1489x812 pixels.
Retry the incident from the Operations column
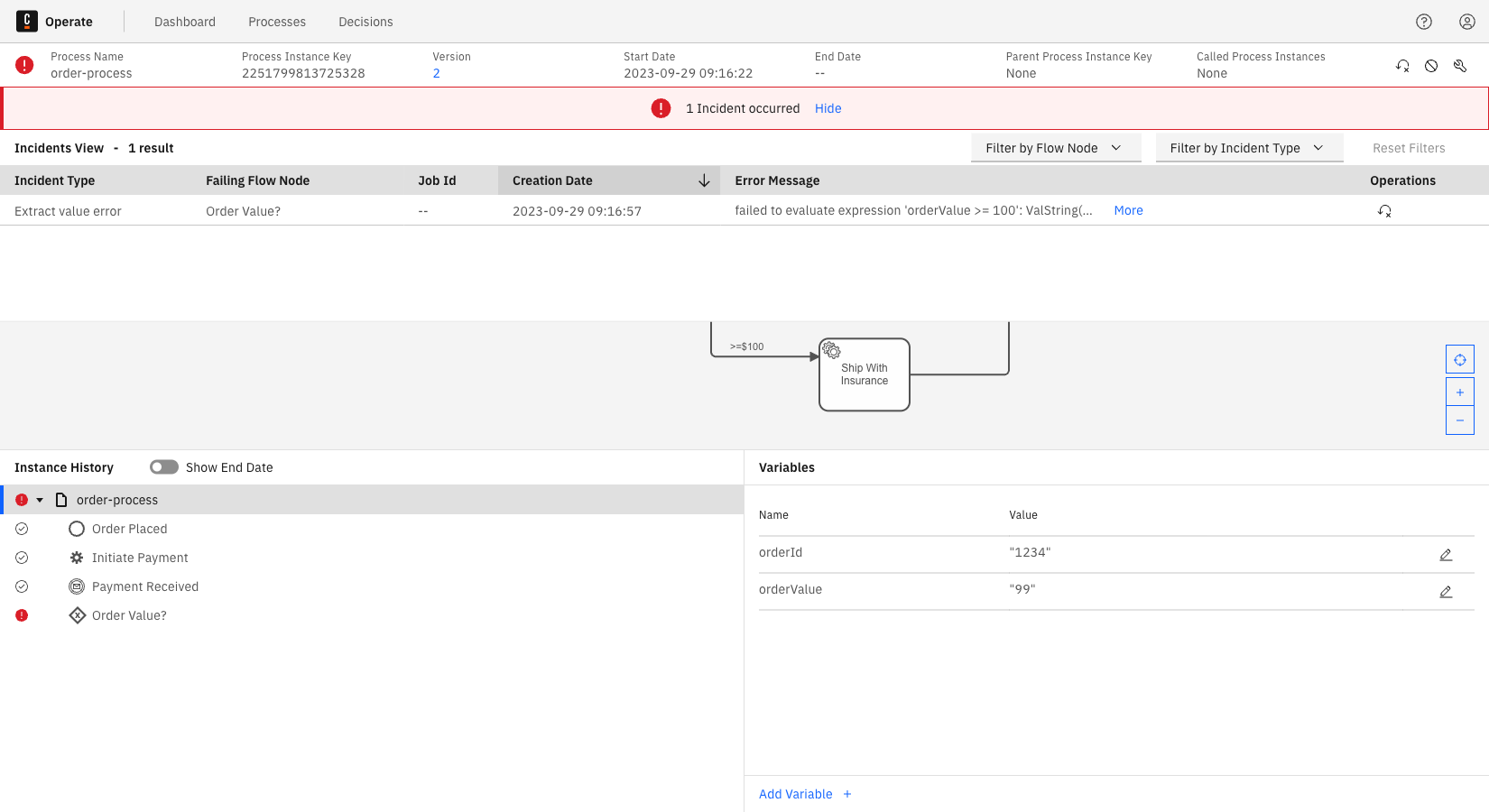(x=1385, y=210)
